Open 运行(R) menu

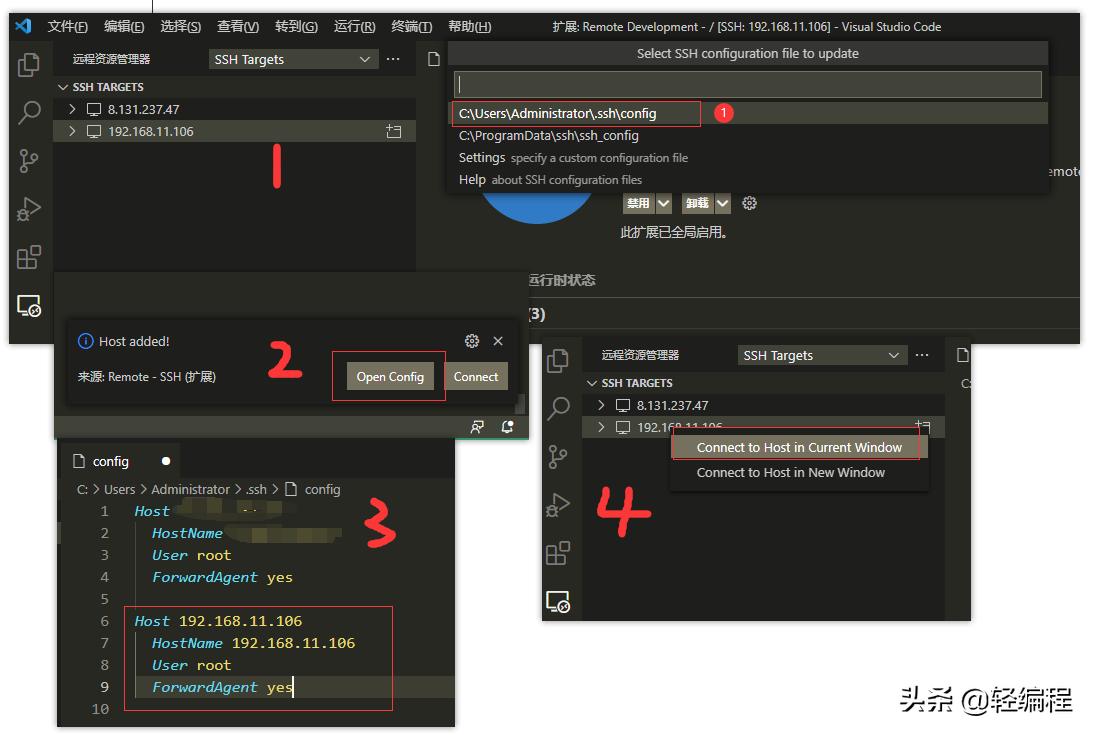354,27
